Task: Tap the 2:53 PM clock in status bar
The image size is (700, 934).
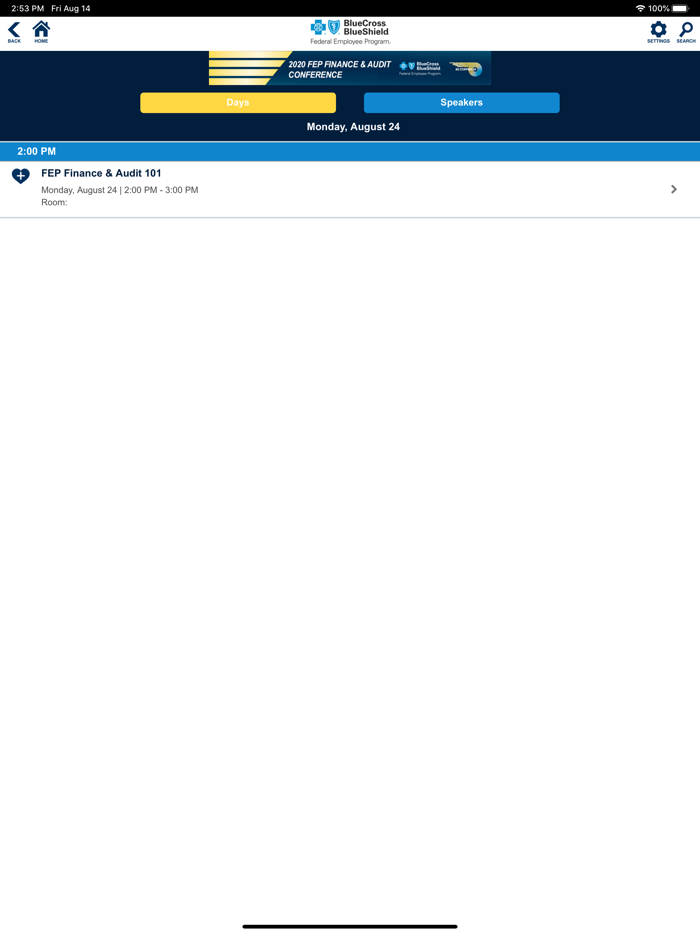Action: 27,8
